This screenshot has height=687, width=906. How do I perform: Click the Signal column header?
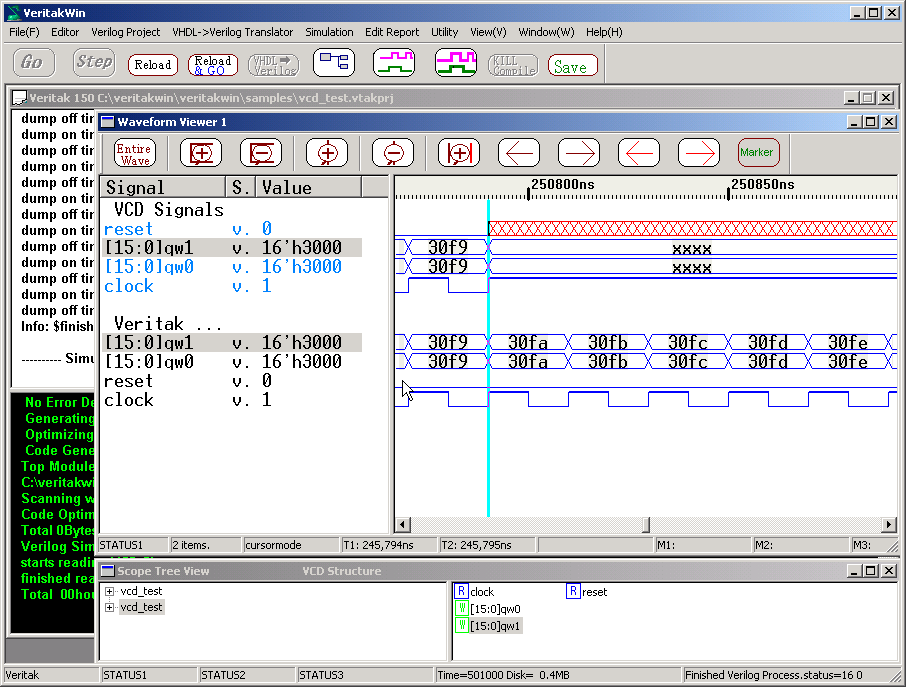[x=163, y=187]
